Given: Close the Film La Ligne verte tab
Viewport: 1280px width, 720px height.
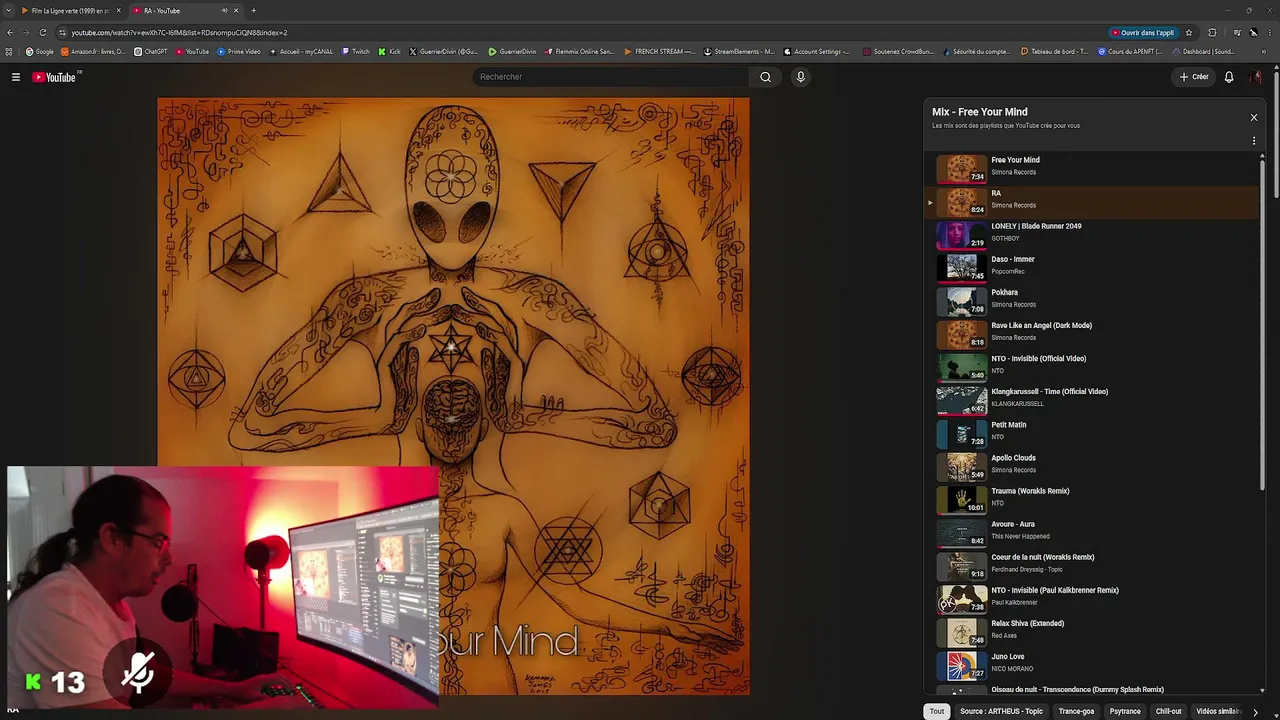Looking at the screenshot, I should [118, 11].
